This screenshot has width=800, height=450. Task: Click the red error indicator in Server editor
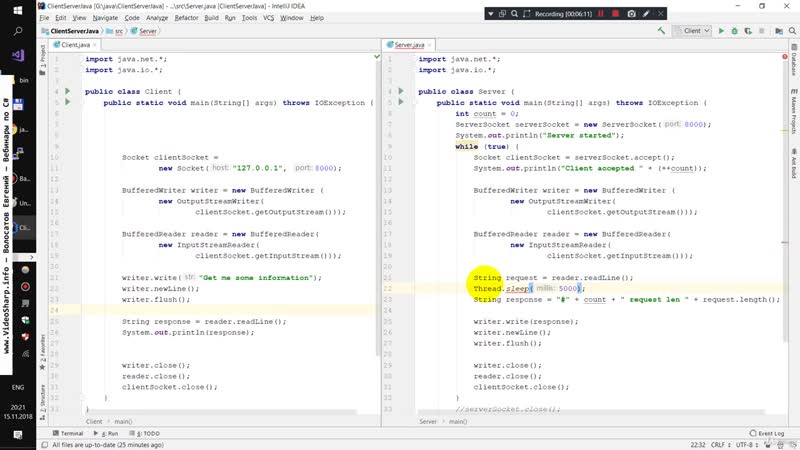coord(785,57)
